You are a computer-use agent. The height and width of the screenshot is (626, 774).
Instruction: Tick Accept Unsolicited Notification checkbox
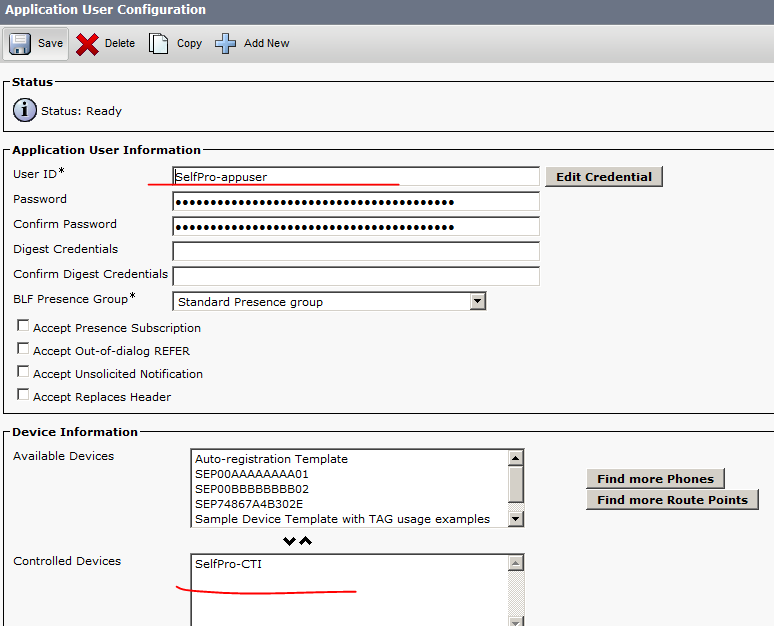coord(23,371)
